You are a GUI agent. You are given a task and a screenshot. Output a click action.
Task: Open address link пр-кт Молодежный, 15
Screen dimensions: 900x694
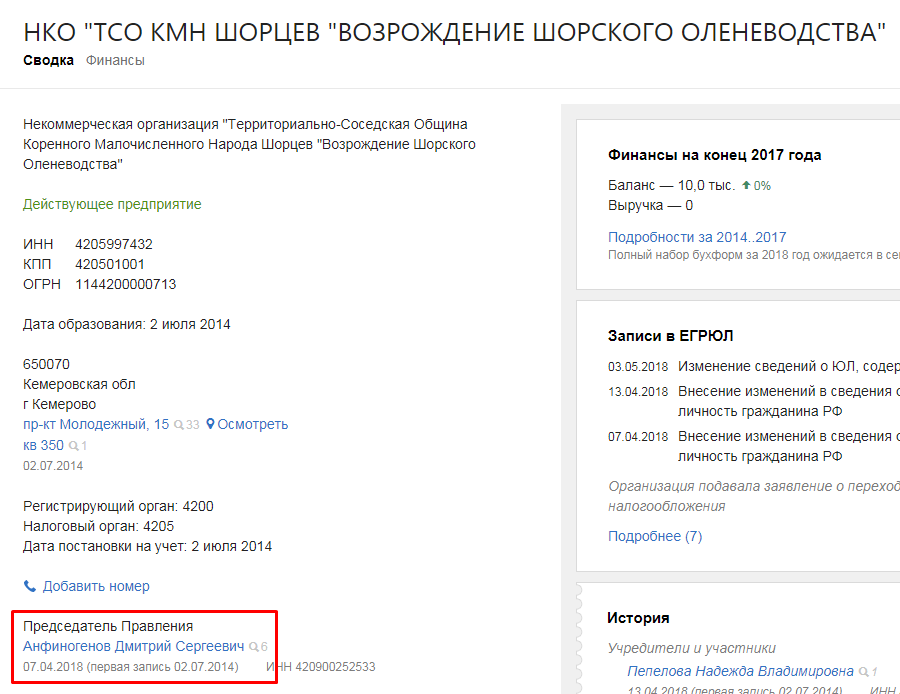(x=96, y=424)
